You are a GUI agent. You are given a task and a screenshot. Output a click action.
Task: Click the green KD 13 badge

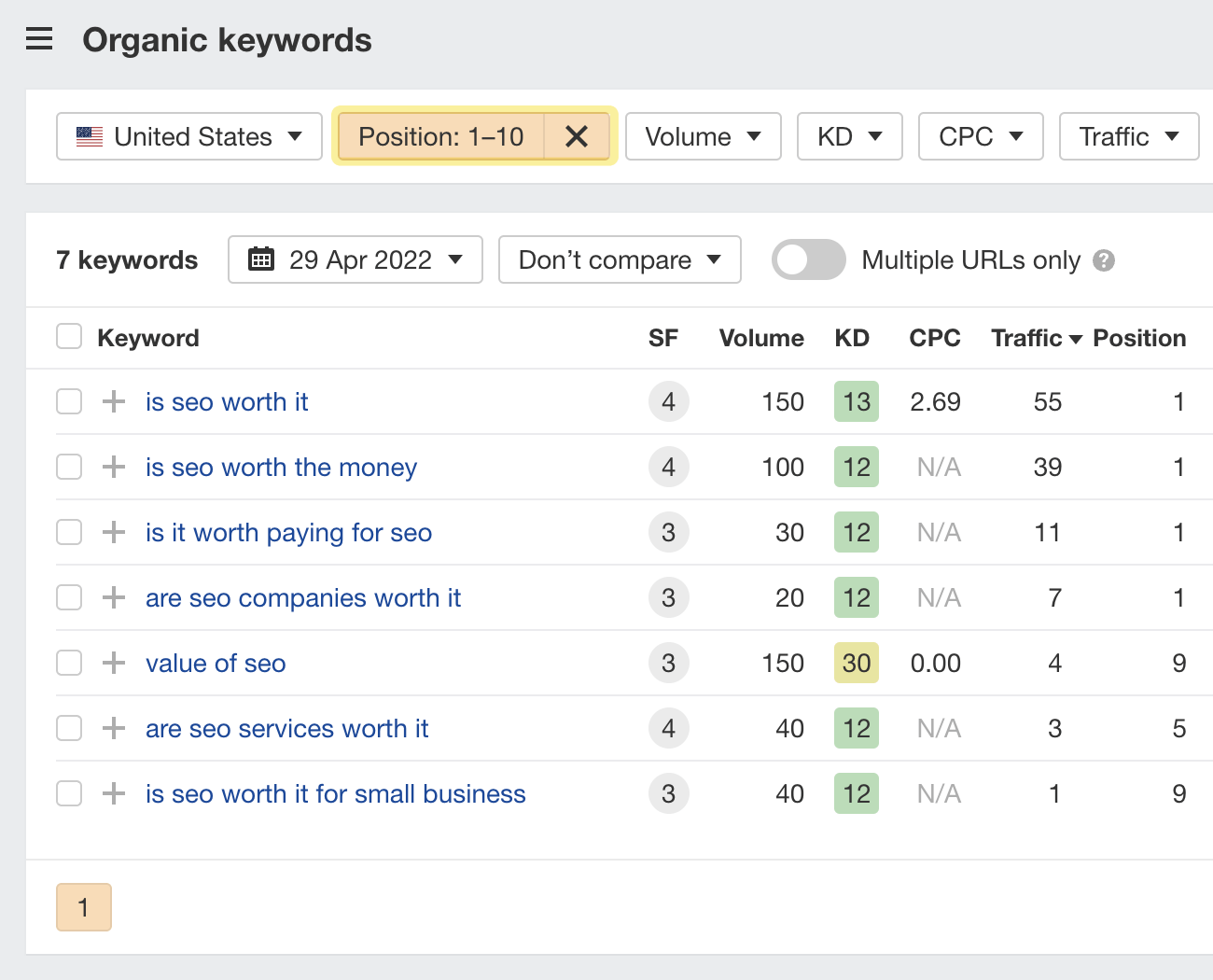coord(856,401)
